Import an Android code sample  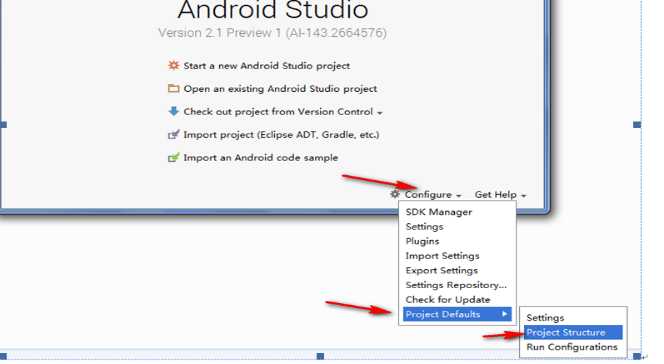260,157
